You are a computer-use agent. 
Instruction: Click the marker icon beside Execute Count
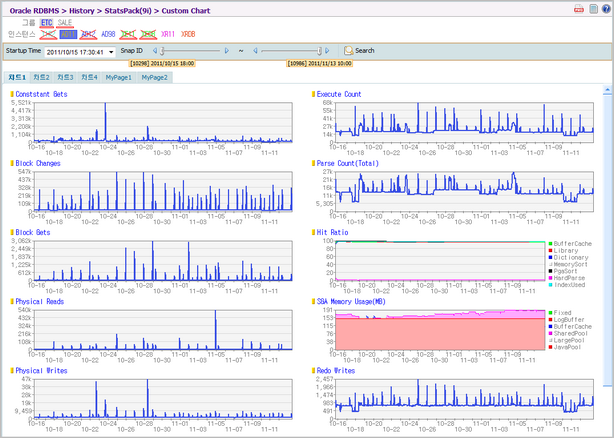click(x=313, y=94)
